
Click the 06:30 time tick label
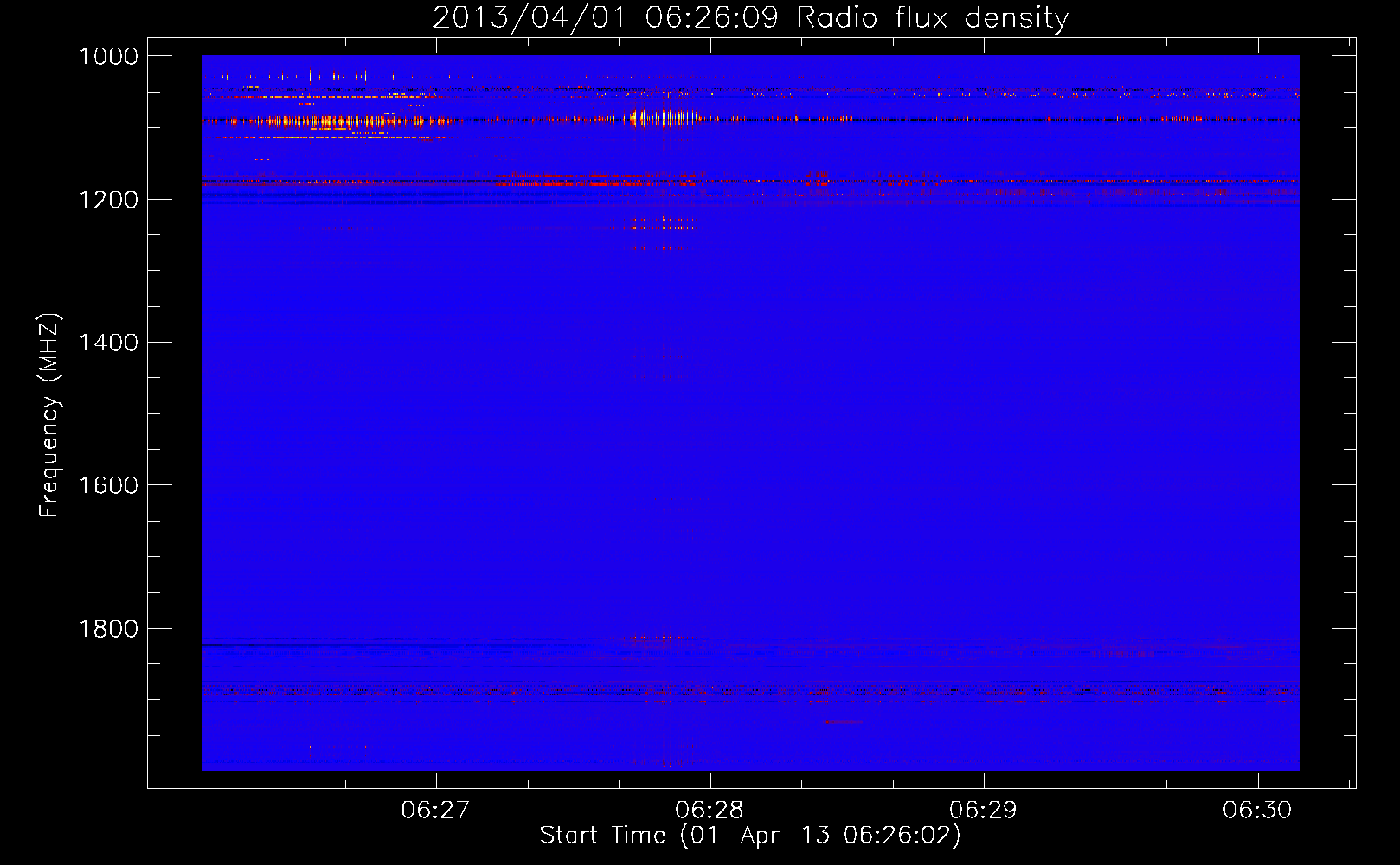click(x=1257, y=810)
